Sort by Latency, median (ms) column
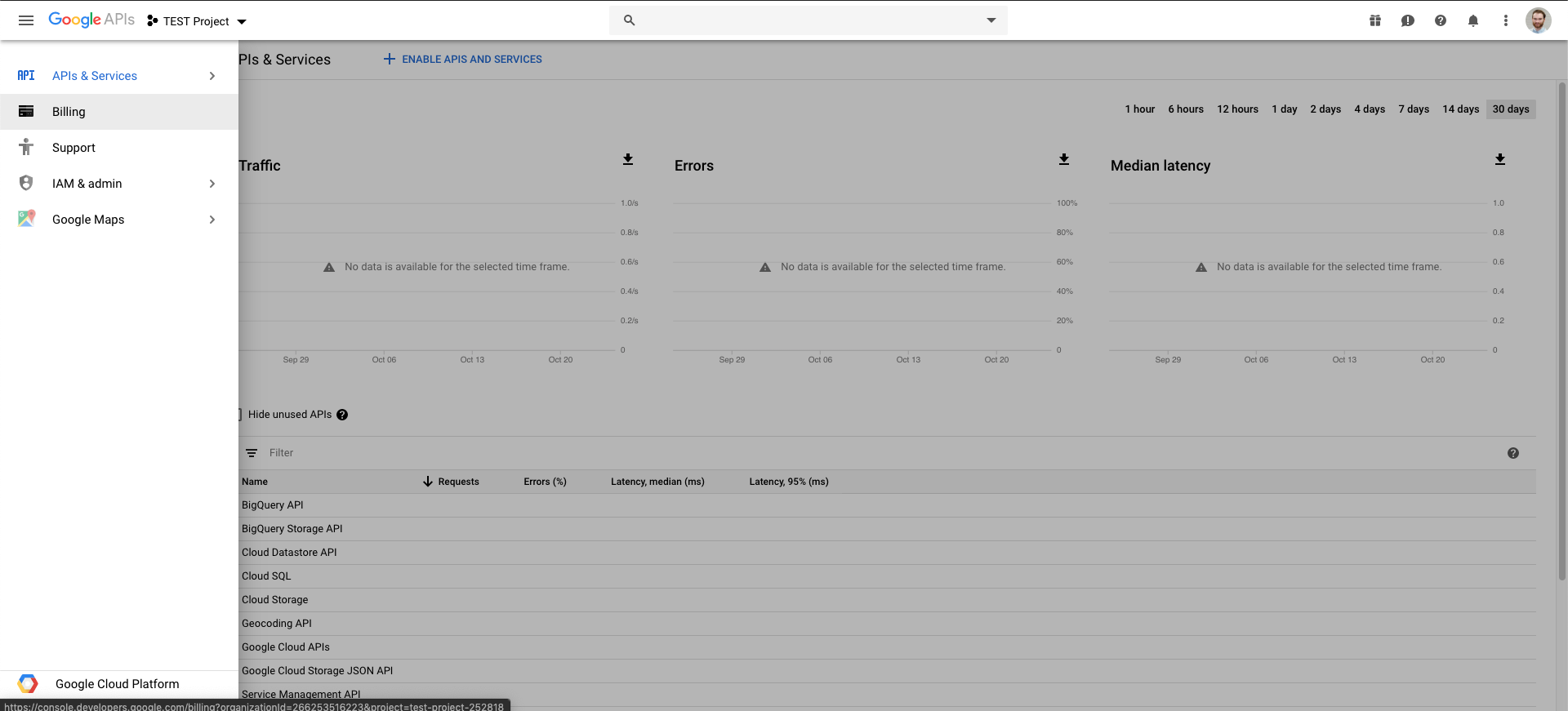 tap(657, 482)
